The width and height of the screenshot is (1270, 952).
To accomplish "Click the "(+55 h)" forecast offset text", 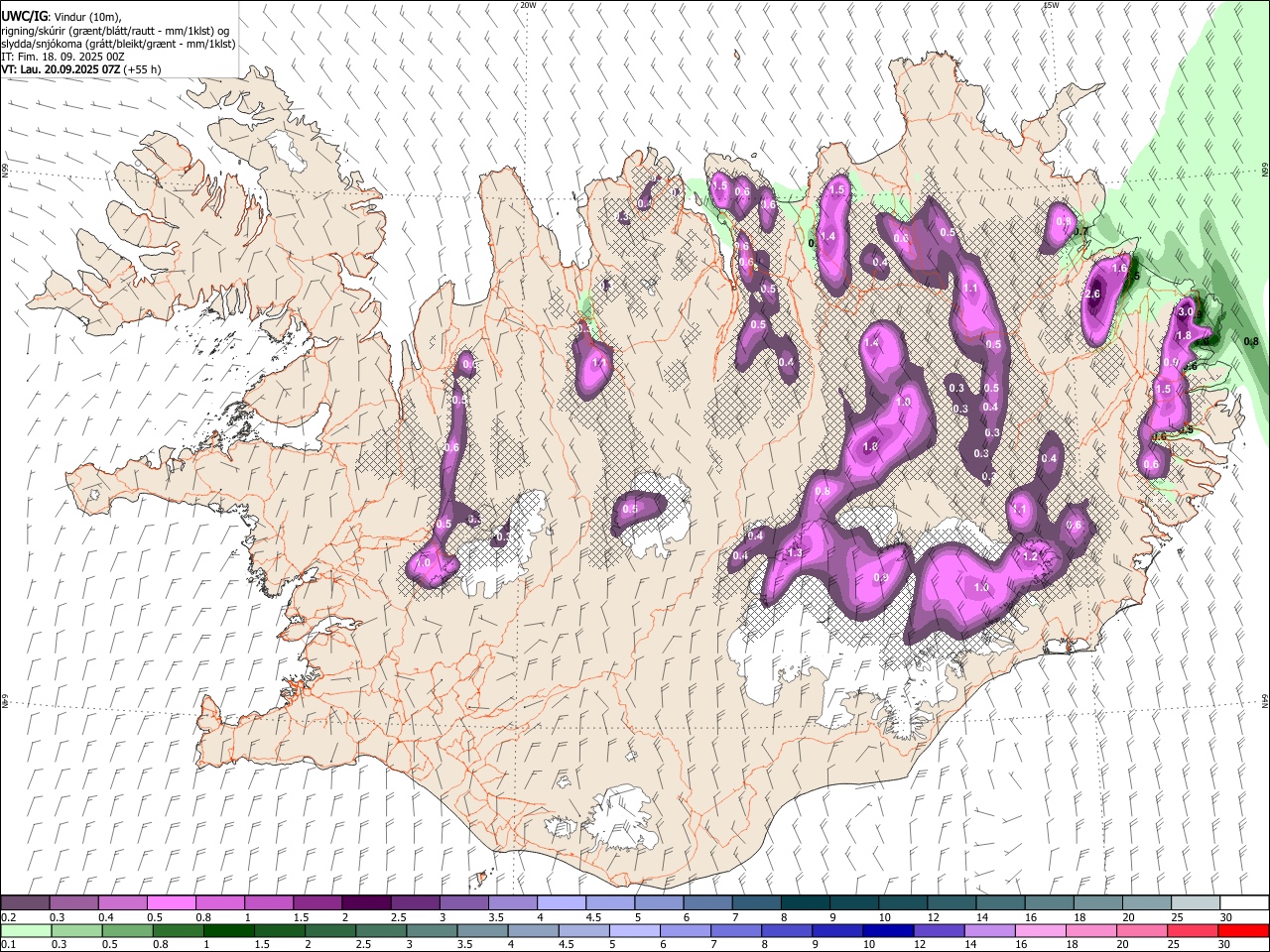I will click(142, 69).
